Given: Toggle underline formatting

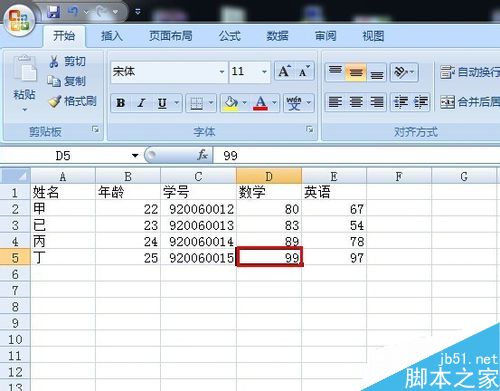Looking at the screenshot, I should 162,103.
